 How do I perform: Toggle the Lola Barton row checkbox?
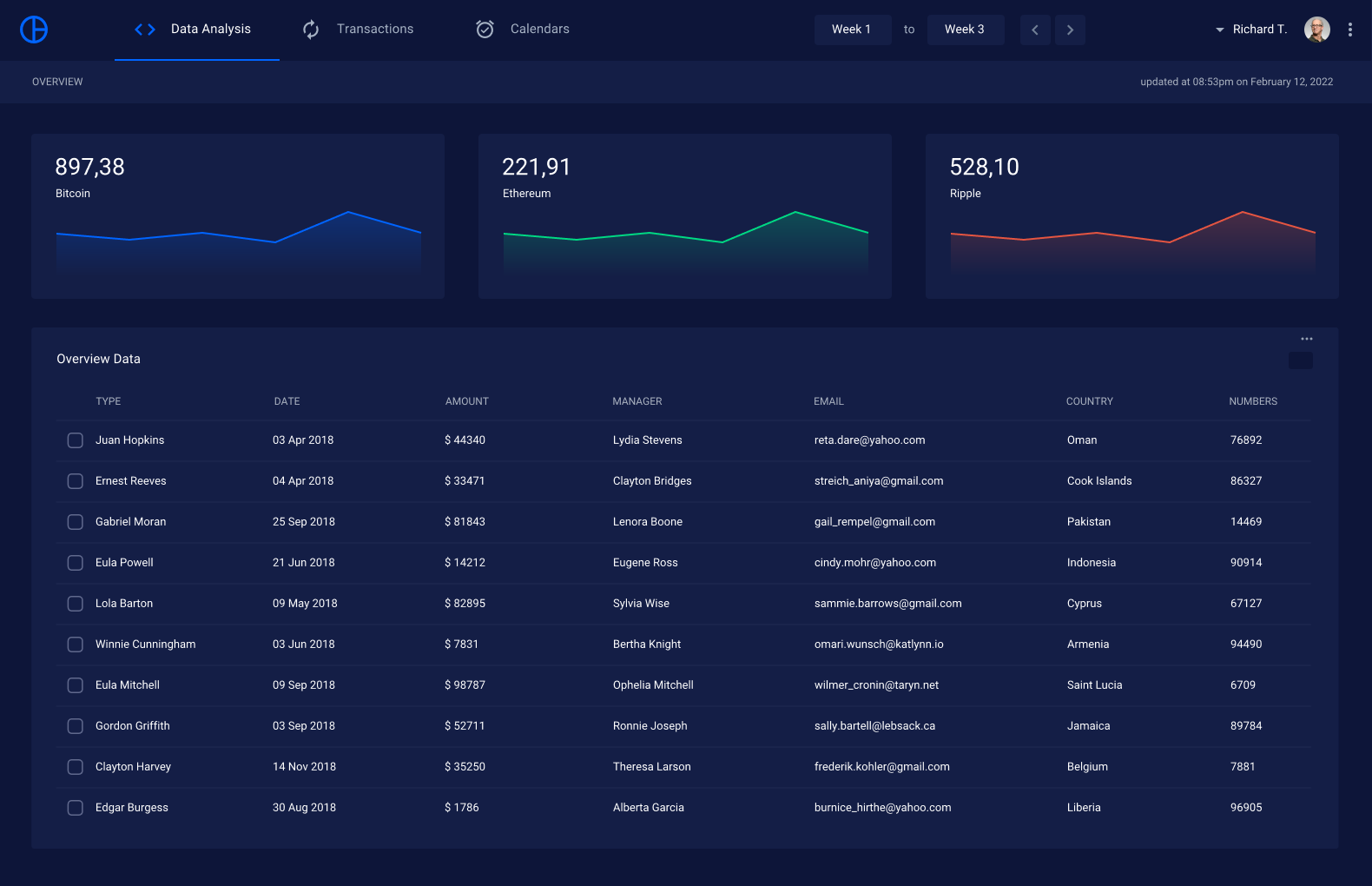(x=76, y=604)
